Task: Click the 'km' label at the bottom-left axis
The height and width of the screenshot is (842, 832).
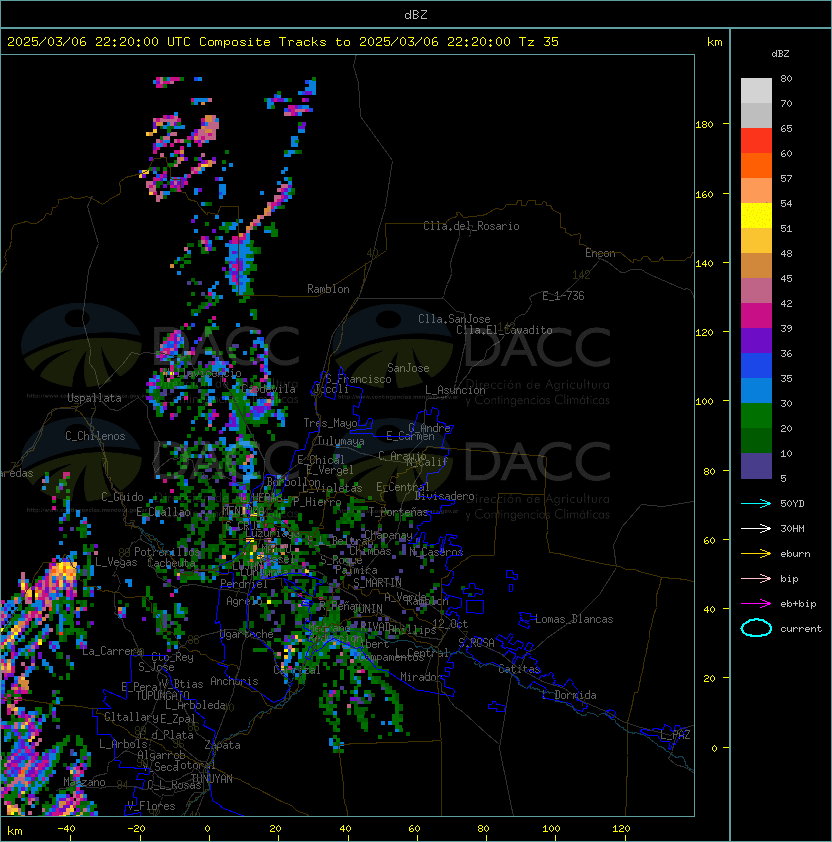Action: 15,831
